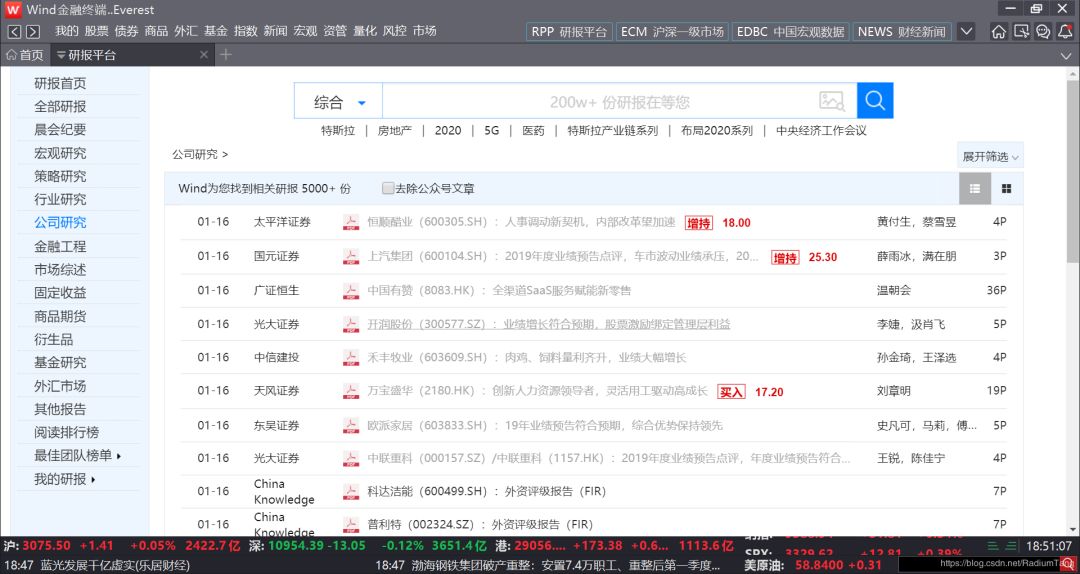Click the 5G hot keyword link

(491, 130)
